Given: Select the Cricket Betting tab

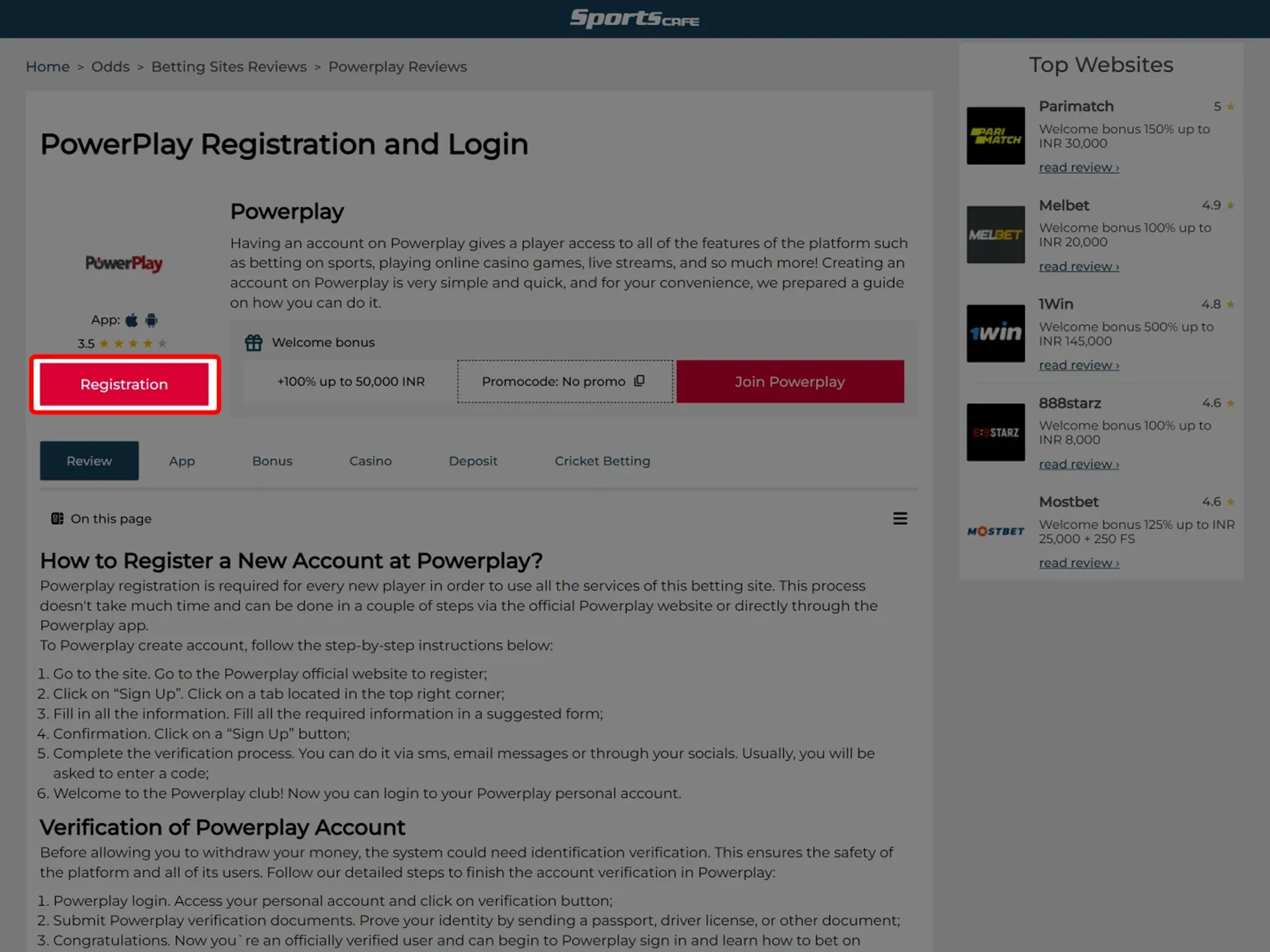Looking at the screenshot, I should (x=602, y=460).
